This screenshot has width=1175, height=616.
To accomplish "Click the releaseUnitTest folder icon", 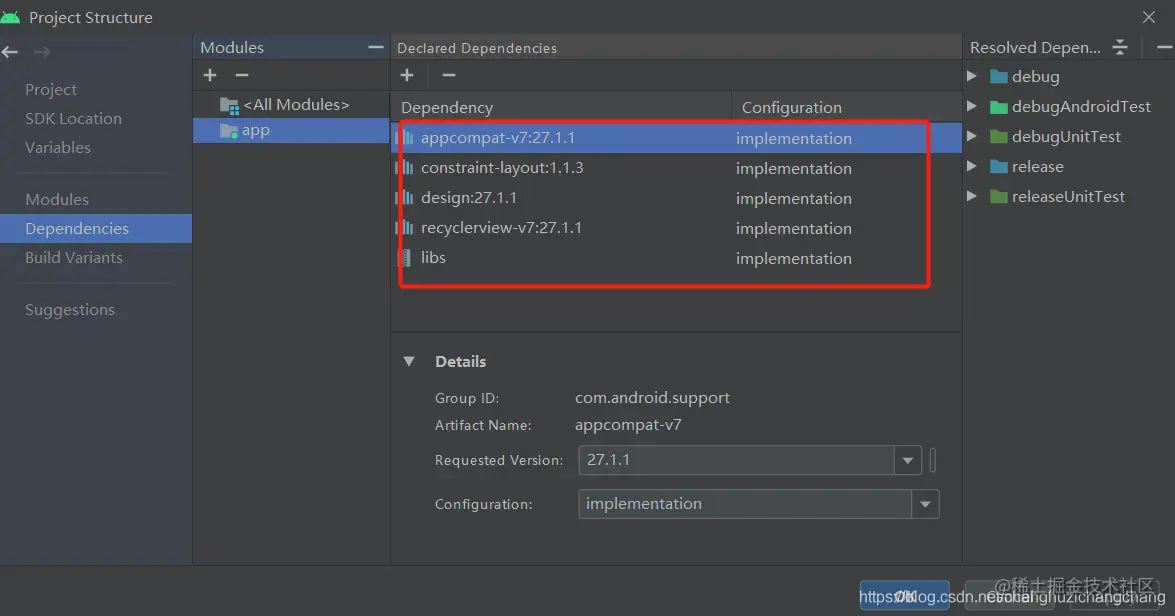I will [999, 196].
